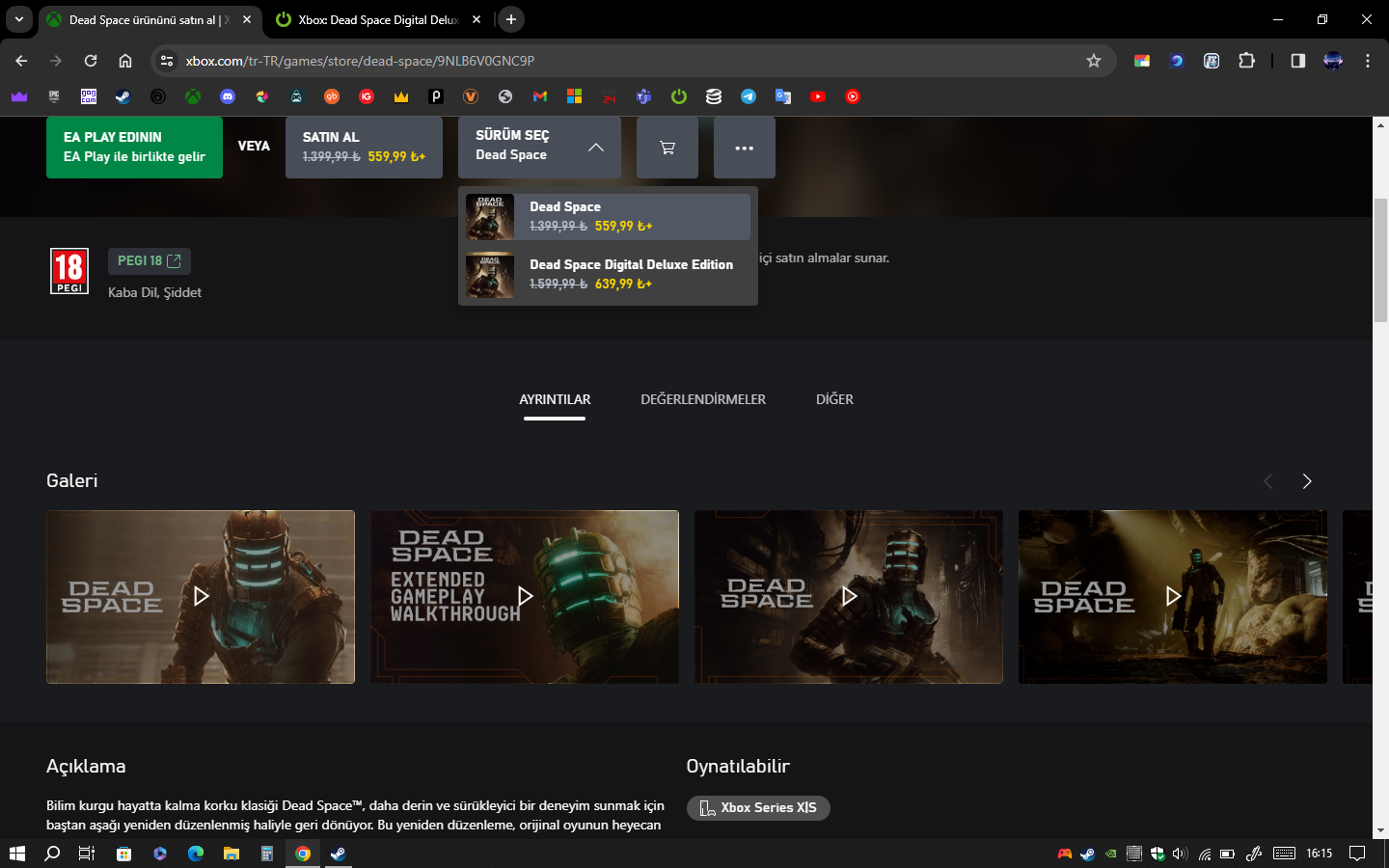Screen dimensions: 1389x868
Task: Open the Chrome extensions puzzle icon
Action: (1246, 61)
